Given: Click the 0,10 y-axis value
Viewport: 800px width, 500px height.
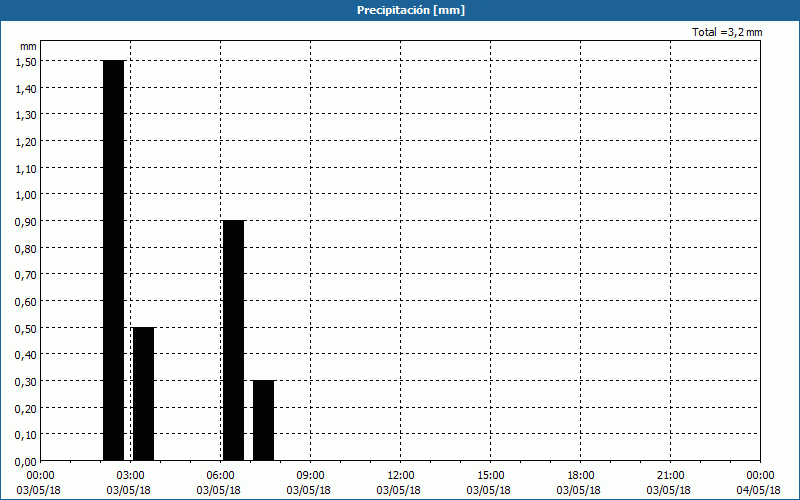Looking at the screenshot, I should pos(26,435).
